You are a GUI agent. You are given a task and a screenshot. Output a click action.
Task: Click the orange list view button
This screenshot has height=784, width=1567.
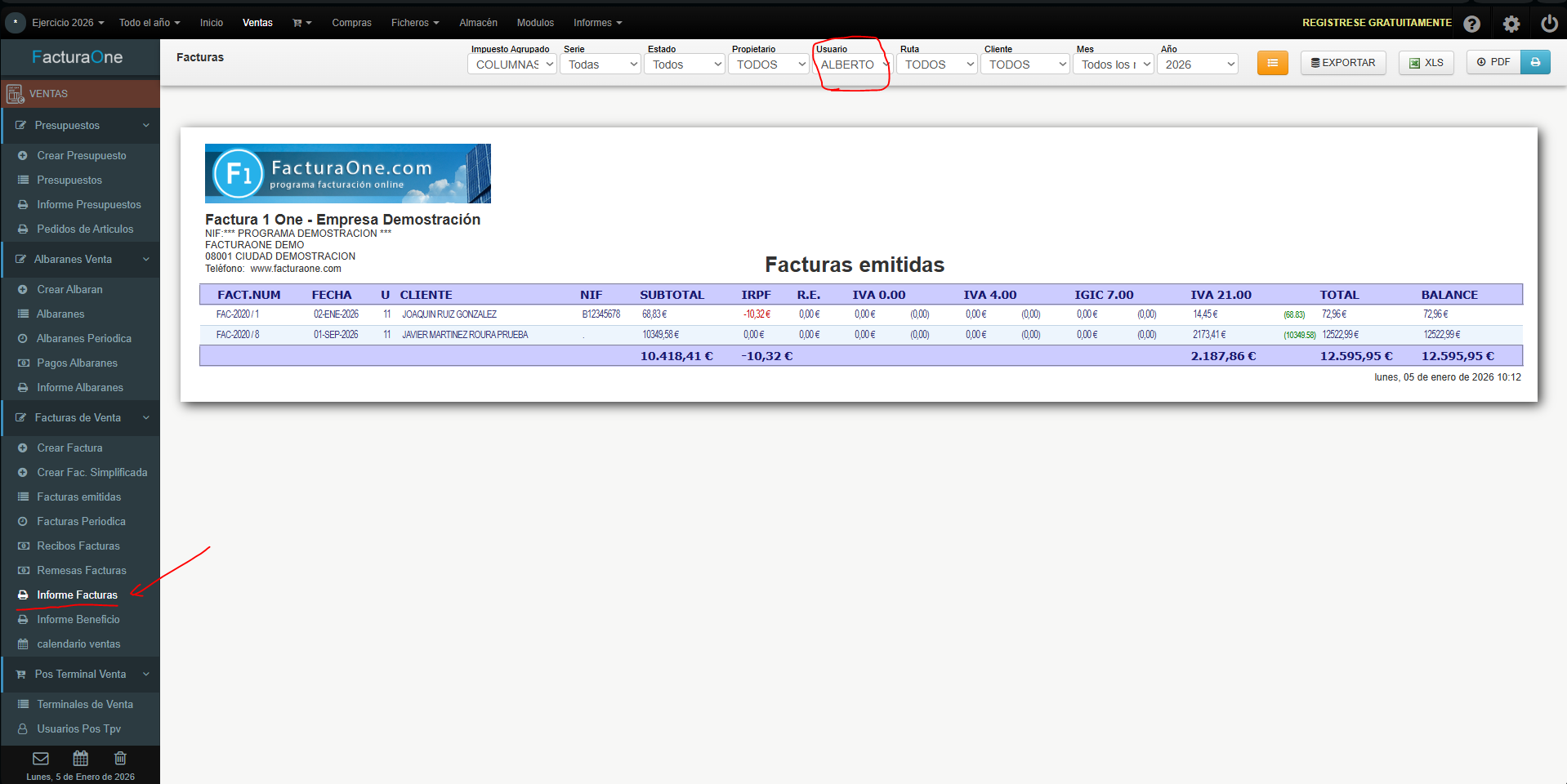(x=1272, y=63)
